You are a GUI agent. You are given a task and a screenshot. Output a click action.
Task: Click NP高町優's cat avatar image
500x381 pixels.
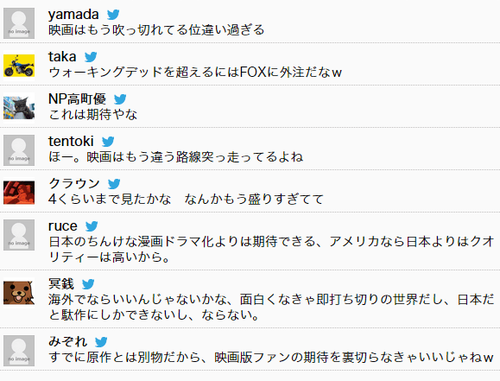tap(19, 108)
